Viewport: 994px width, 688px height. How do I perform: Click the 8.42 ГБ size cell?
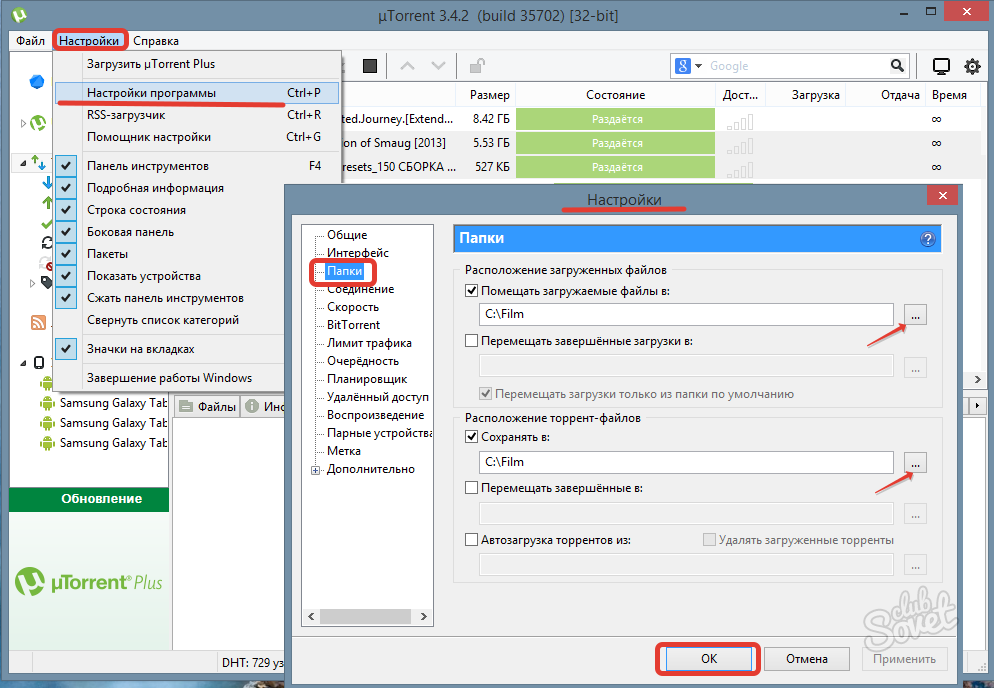coord(491,119)
